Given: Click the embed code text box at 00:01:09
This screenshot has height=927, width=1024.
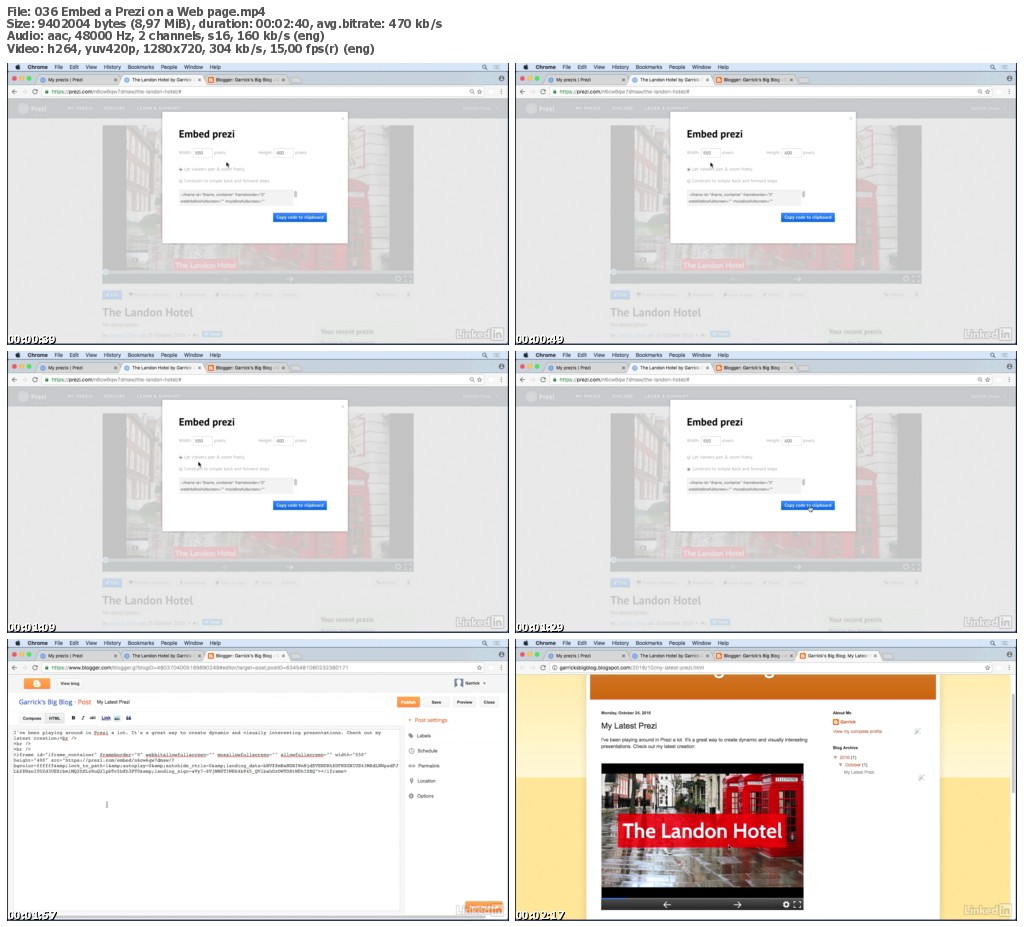Looking at the screenshot, I should coord(236,485).
